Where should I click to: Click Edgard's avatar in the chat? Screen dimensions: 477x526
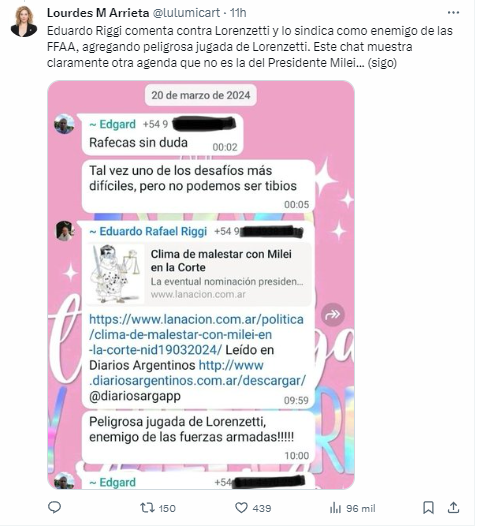(64, 124)
